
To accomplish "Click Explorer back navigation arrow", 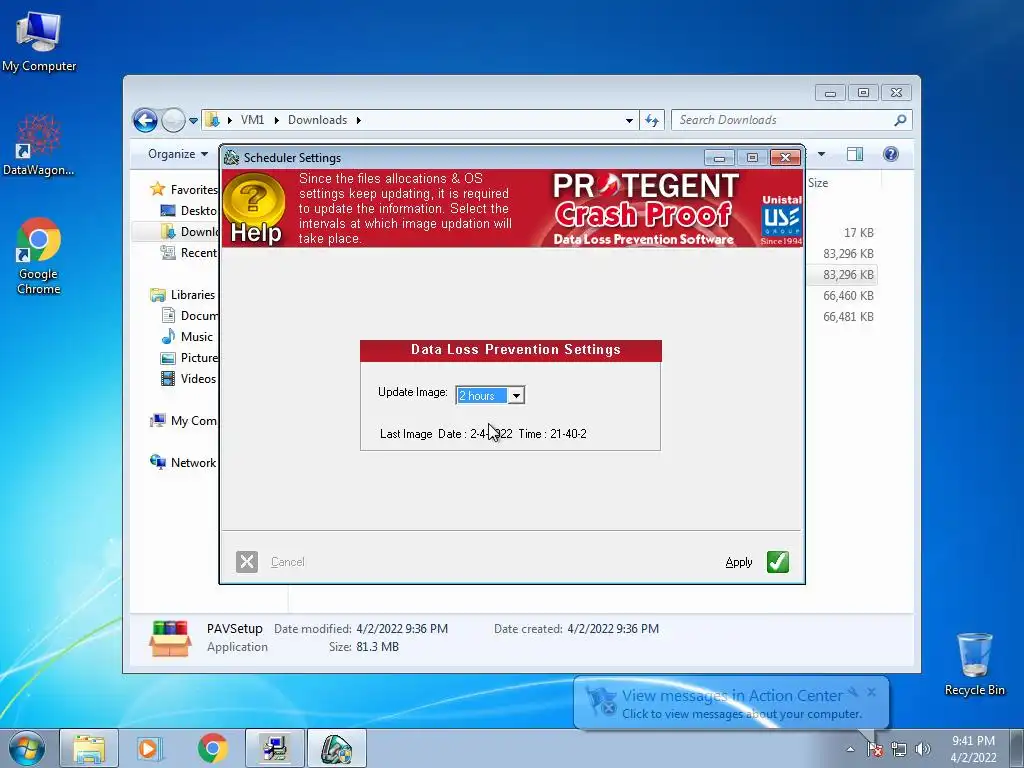I will [x=145, y=120].
